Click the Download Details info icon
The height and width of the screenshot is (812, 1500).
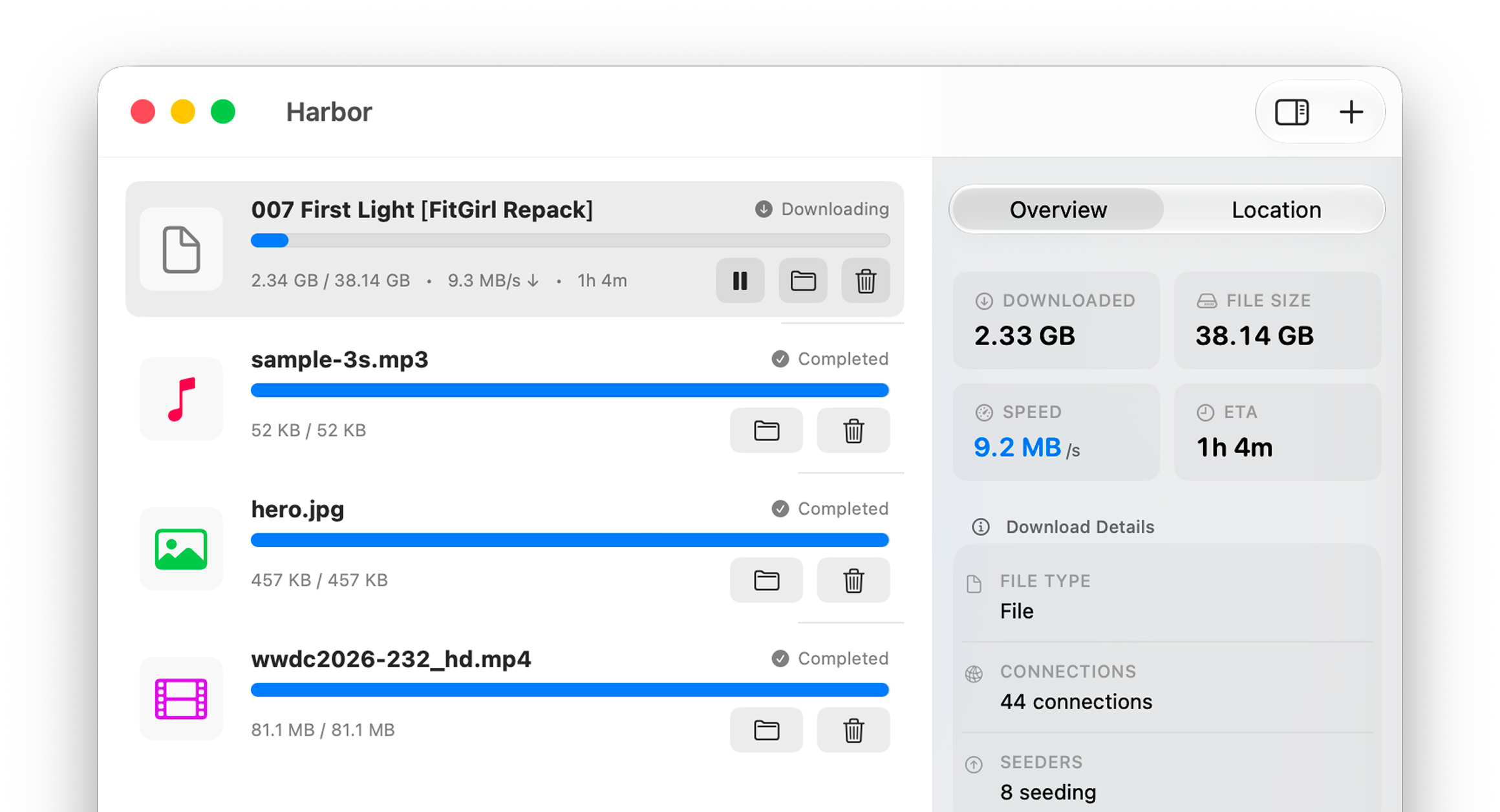pos(981,527)
